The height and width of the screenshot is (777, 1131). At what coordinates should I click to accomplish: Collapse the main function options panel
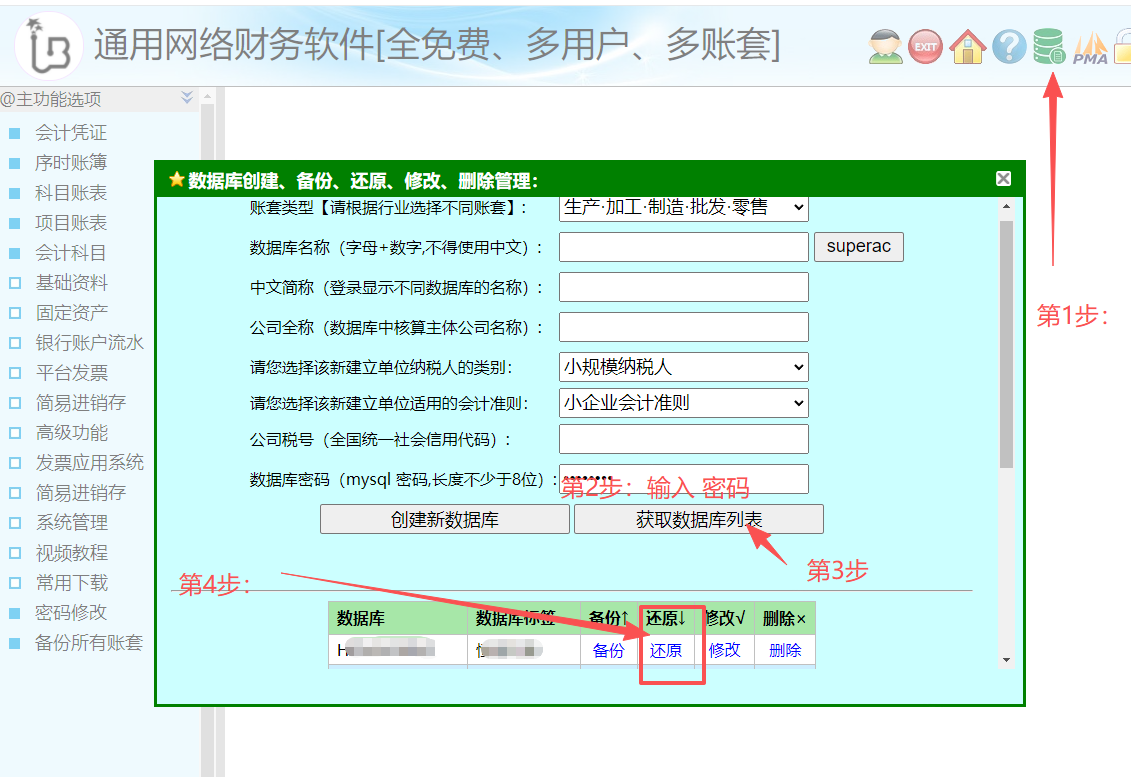click(187, 98)
